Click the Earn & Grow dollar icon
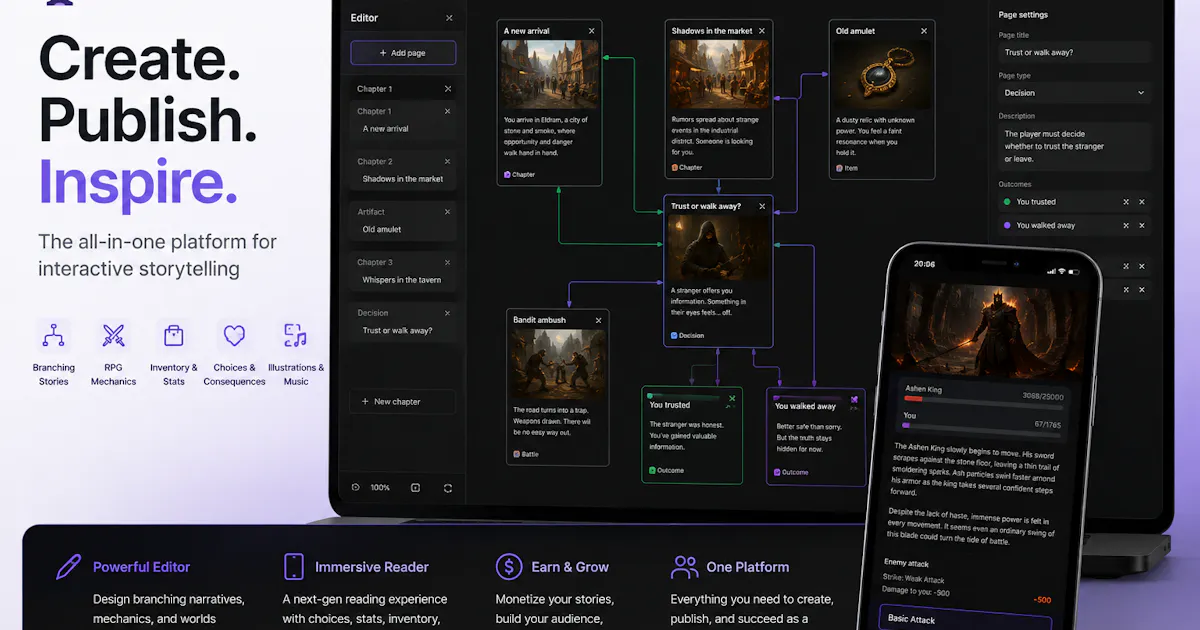1200x630 pixels. pyautogui.click(x=509, y=567)
